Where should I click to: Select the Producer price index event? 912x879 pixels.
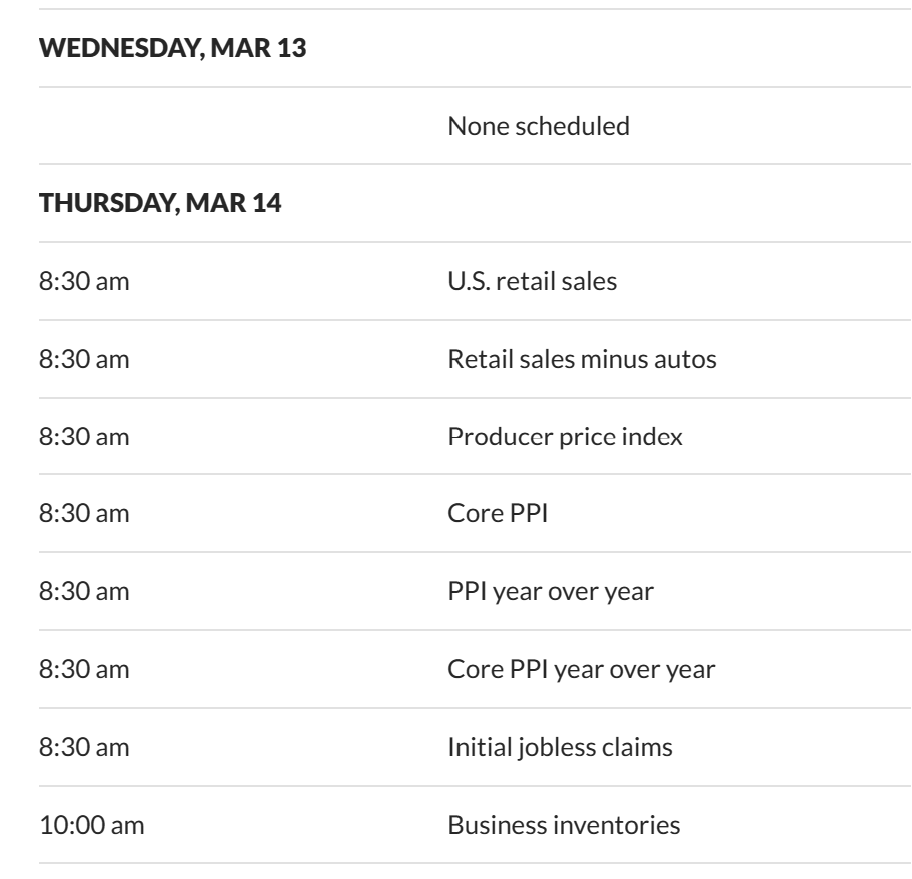tap(565, 437)
